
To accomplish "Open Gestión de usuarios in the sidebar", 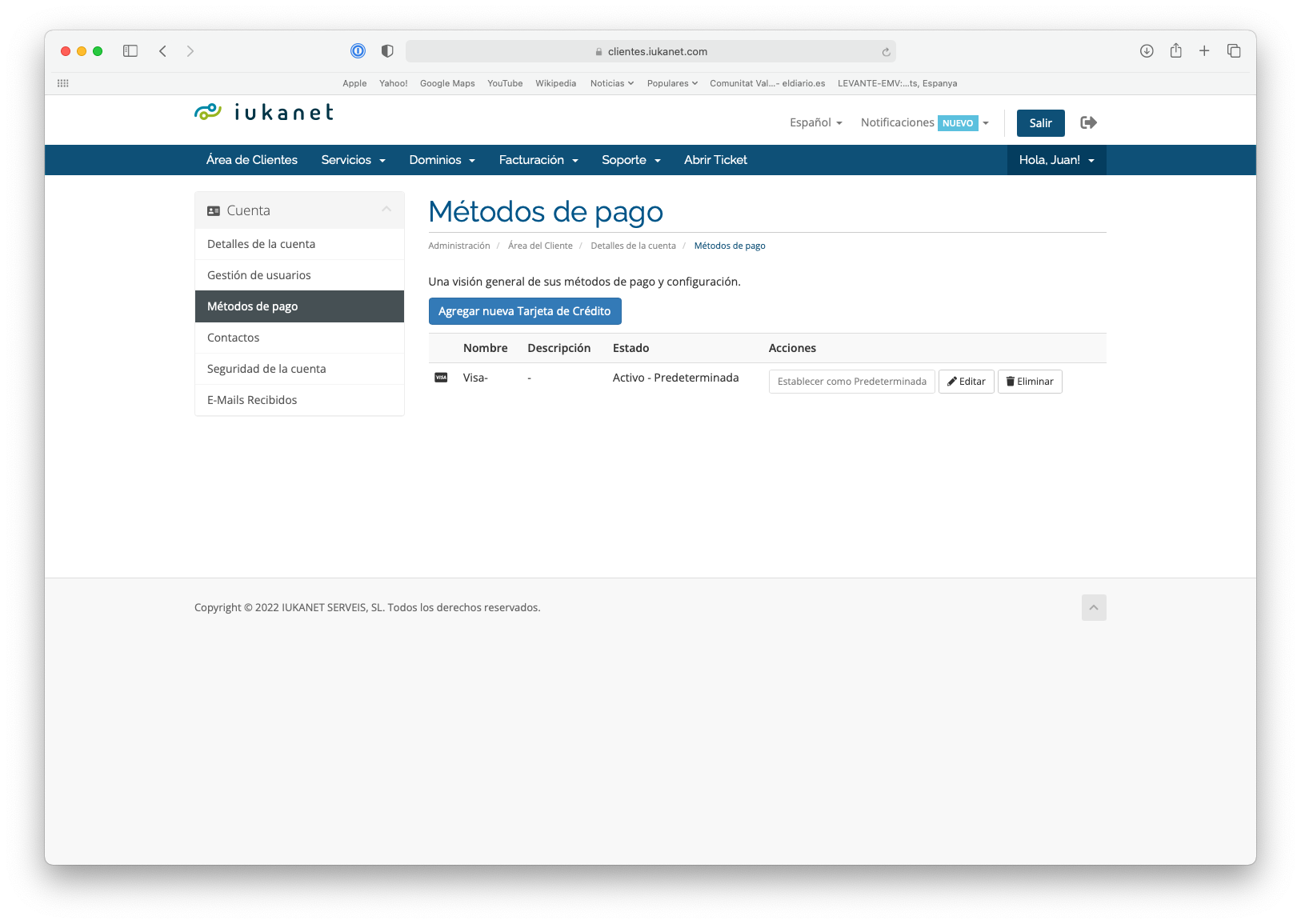I will (x=299, y=275).
